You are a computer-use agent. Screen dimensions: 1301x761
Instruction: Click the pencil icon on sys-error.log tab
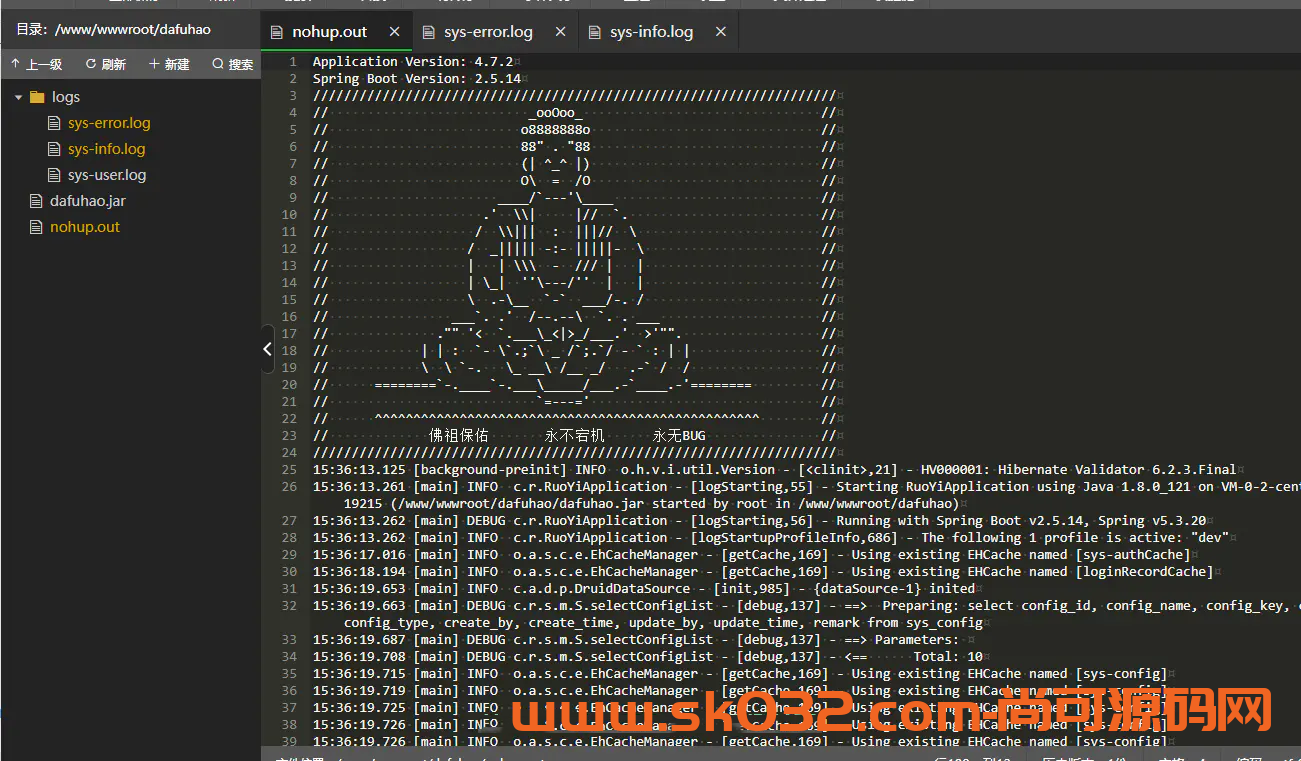(428, 32)
